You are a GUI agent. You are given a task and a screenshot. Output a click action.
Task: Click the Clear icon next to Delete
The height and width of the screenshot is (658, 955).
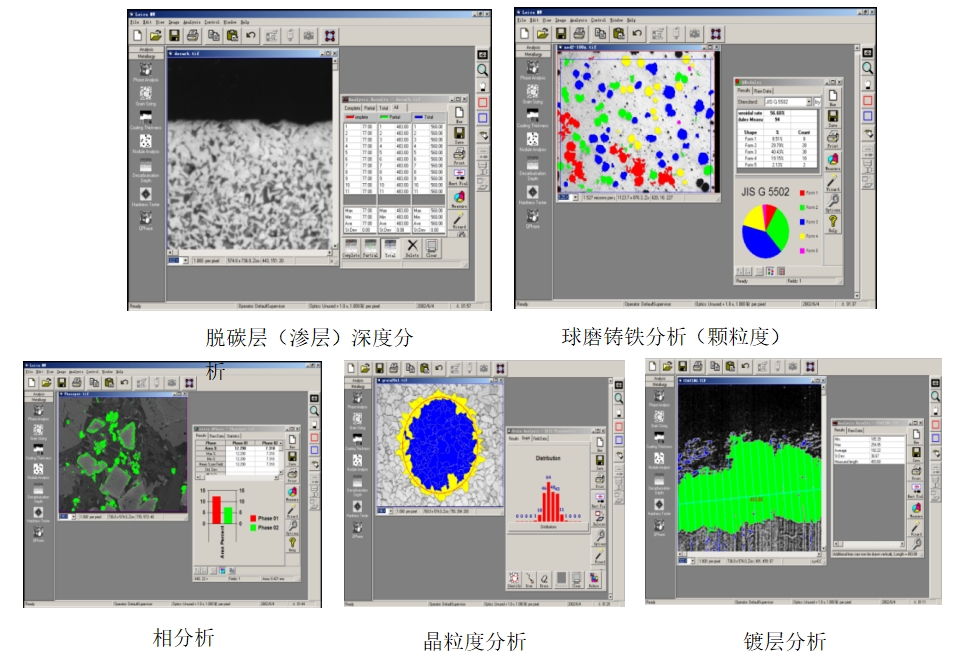[432, 248]
